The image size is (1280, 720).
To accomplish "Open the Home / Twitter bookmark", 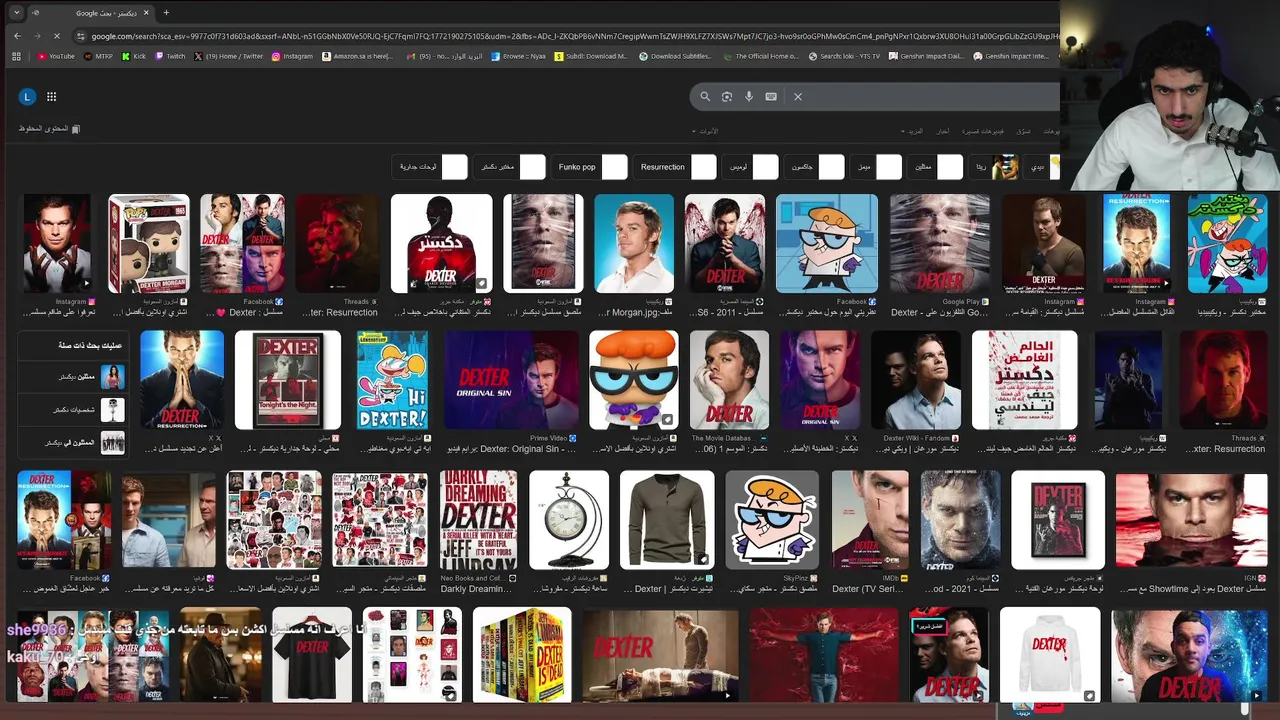I will pos(229,56).
